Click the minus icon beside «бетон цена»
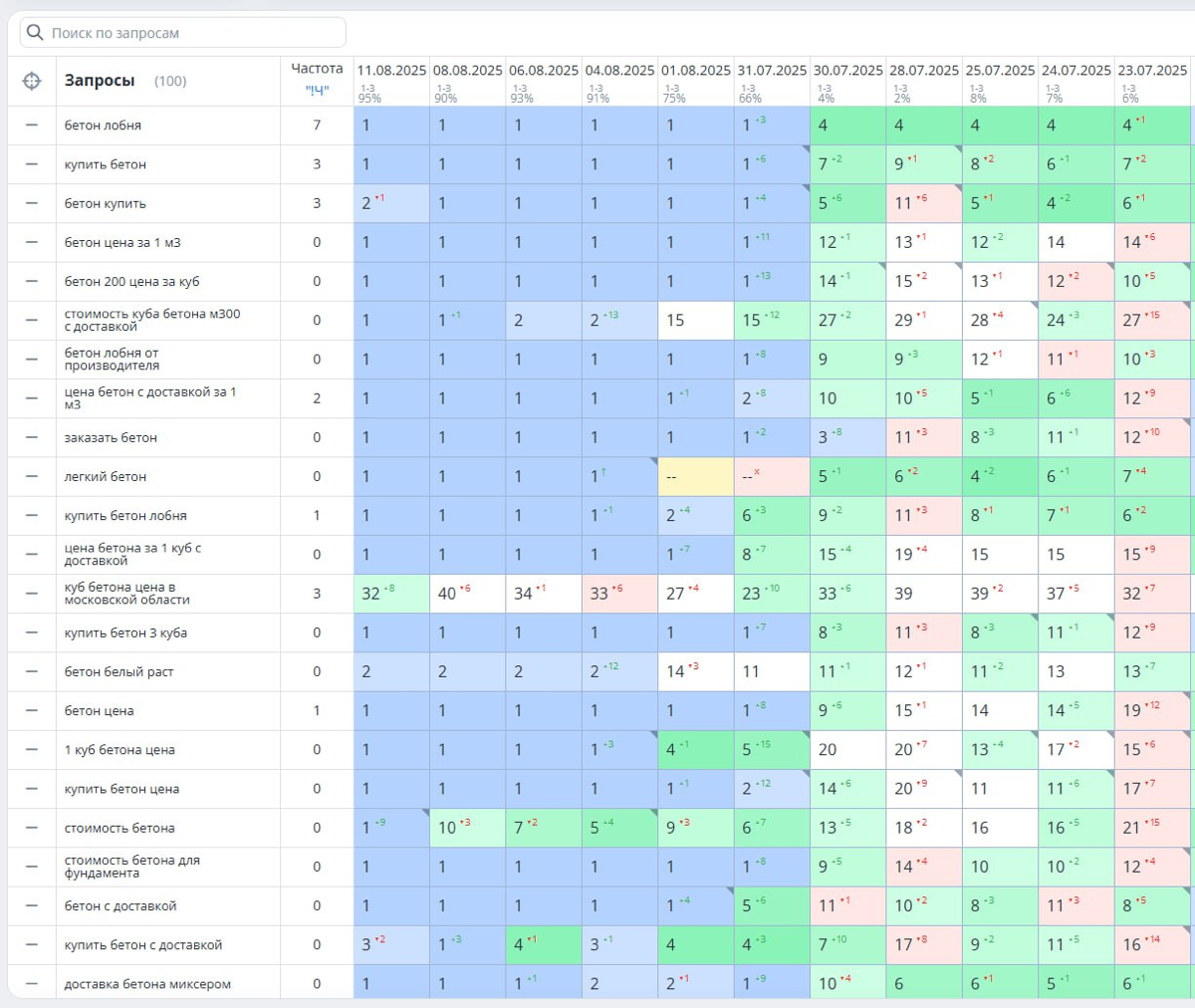The height and width of the screenshot is (1008, 1195). (32, 710)
